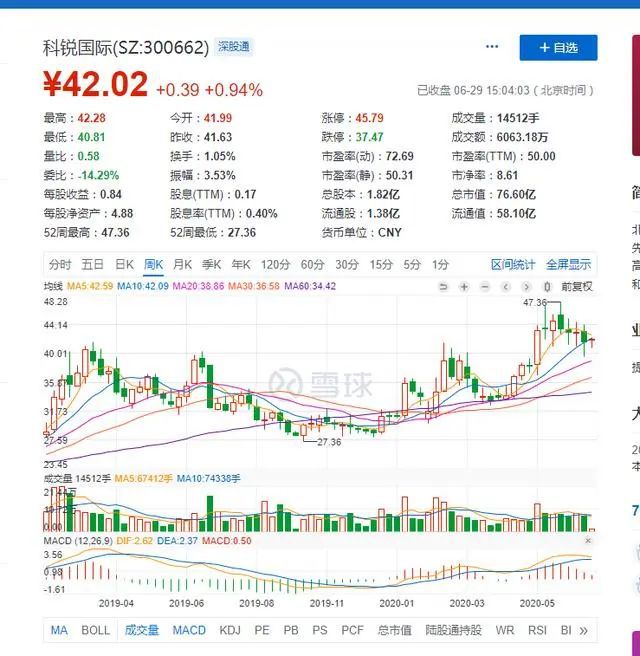Switch to 年K chart tab

(241, 265)
